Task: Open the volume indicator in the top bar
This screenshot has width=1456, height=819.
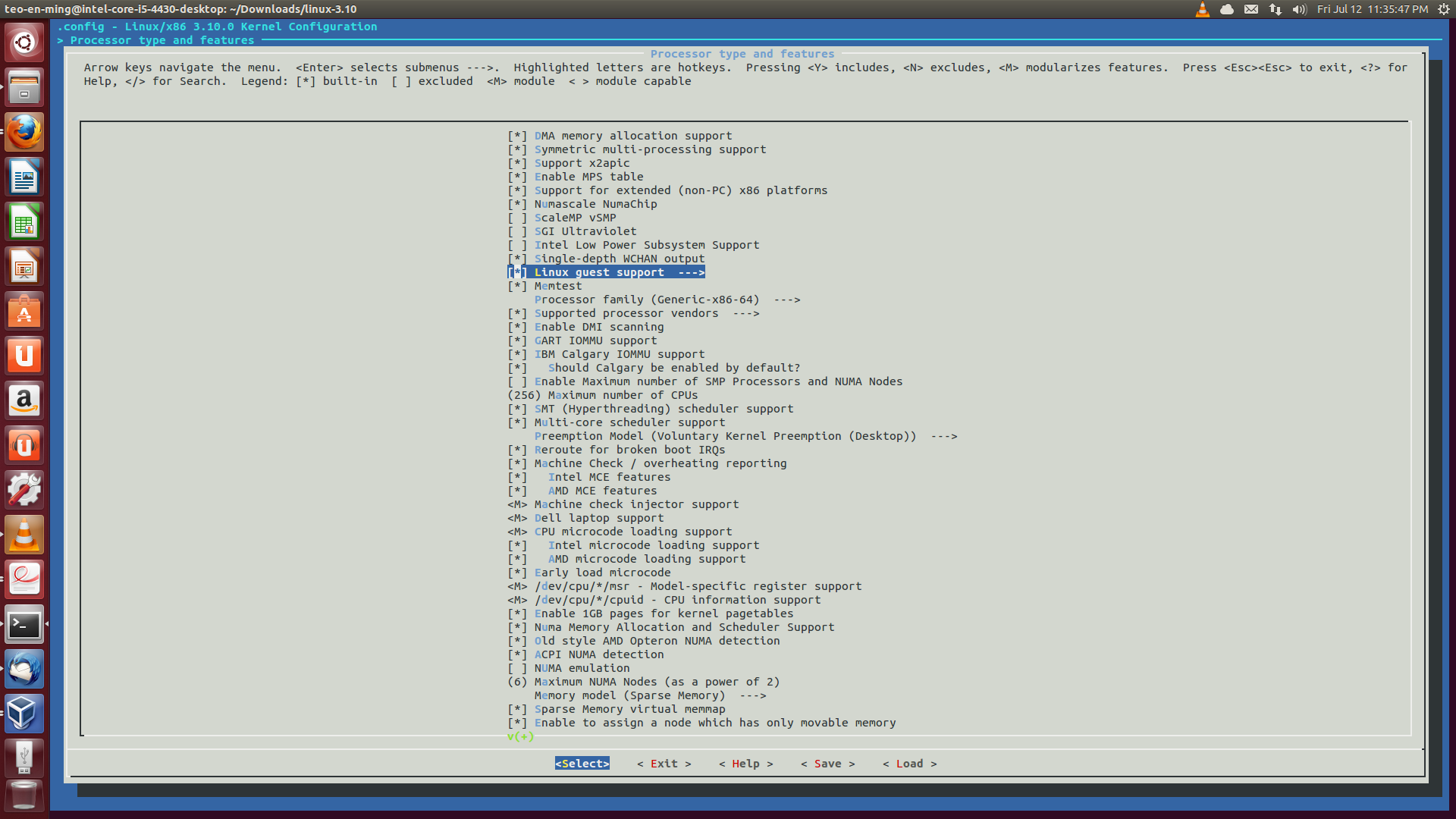Action: tap(1299, 9)
